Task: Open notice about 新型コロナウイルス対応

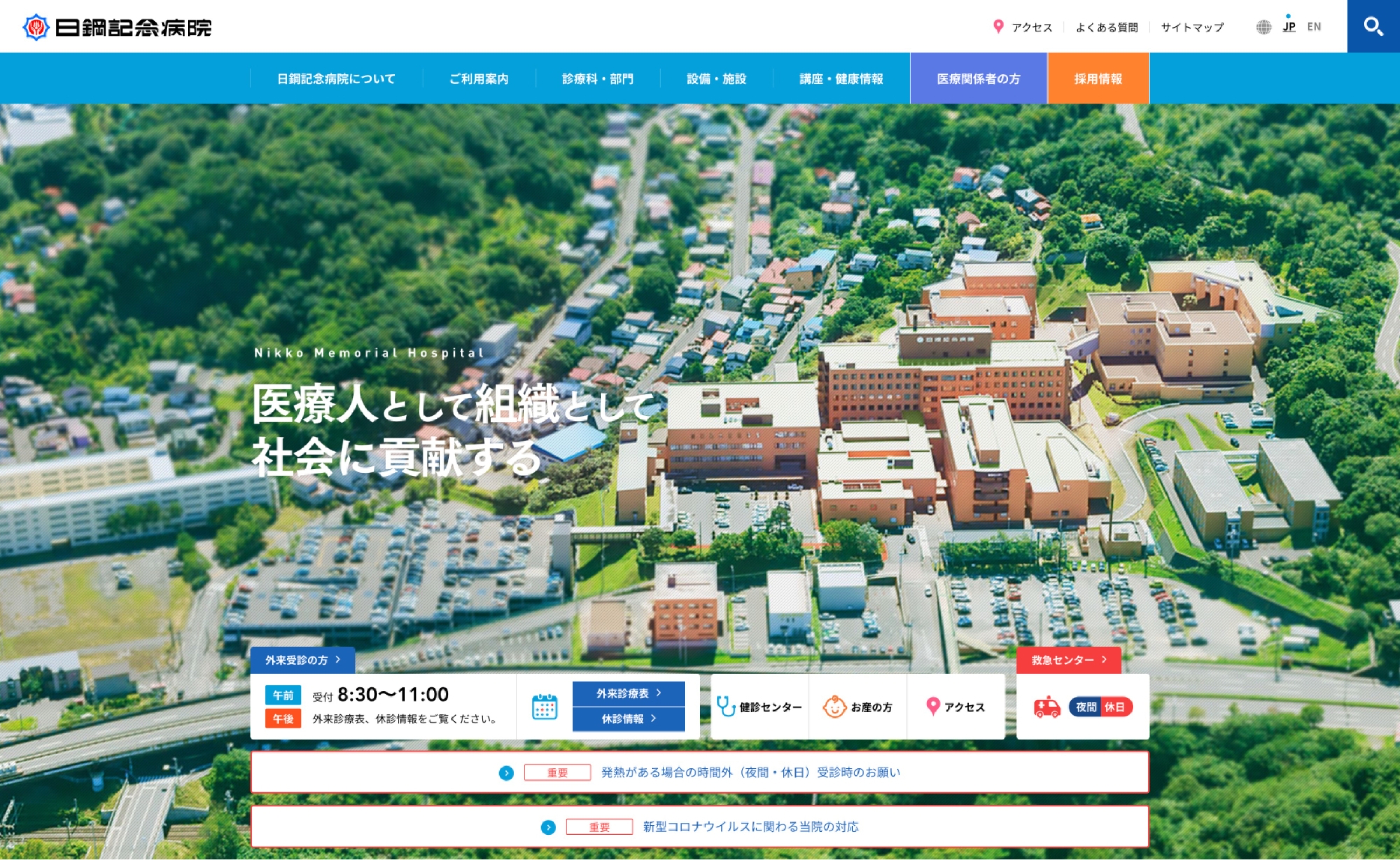Action: (x=750, y=826)
